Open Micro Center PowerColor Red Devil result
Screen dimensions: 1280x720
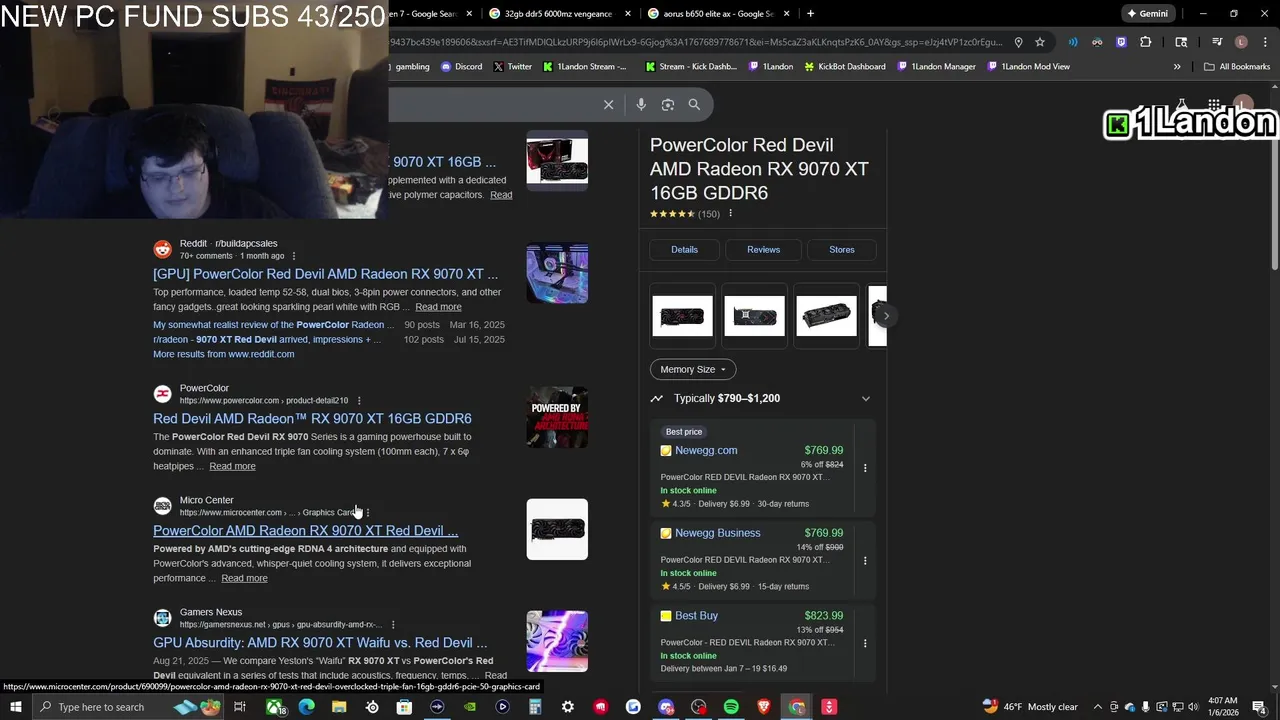click(305, 531)
